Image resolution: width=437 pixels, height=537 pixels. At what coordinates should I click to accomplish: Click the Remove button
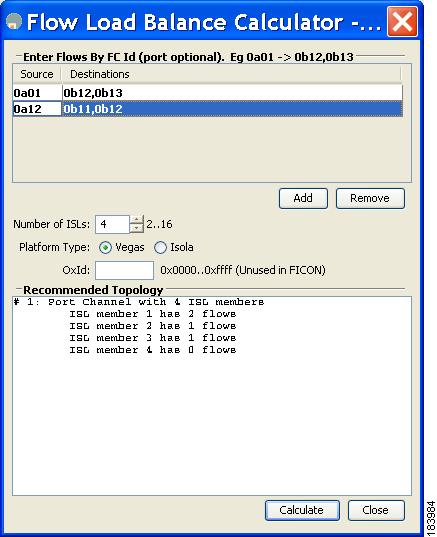[x=370, y=198]
